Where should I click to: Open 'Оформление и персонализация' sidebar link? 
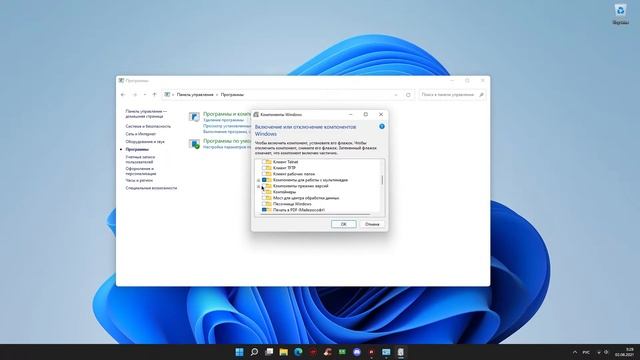point(141,171)
